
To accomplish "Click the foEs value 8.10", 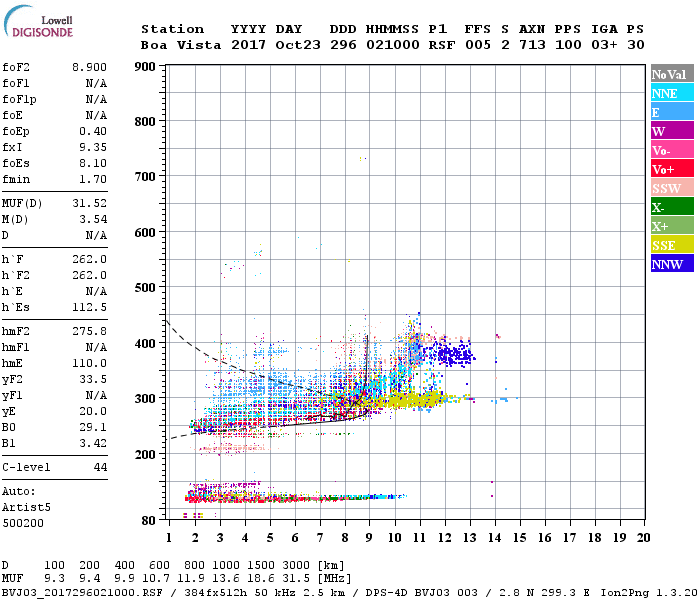I will [x=93, y=163].
